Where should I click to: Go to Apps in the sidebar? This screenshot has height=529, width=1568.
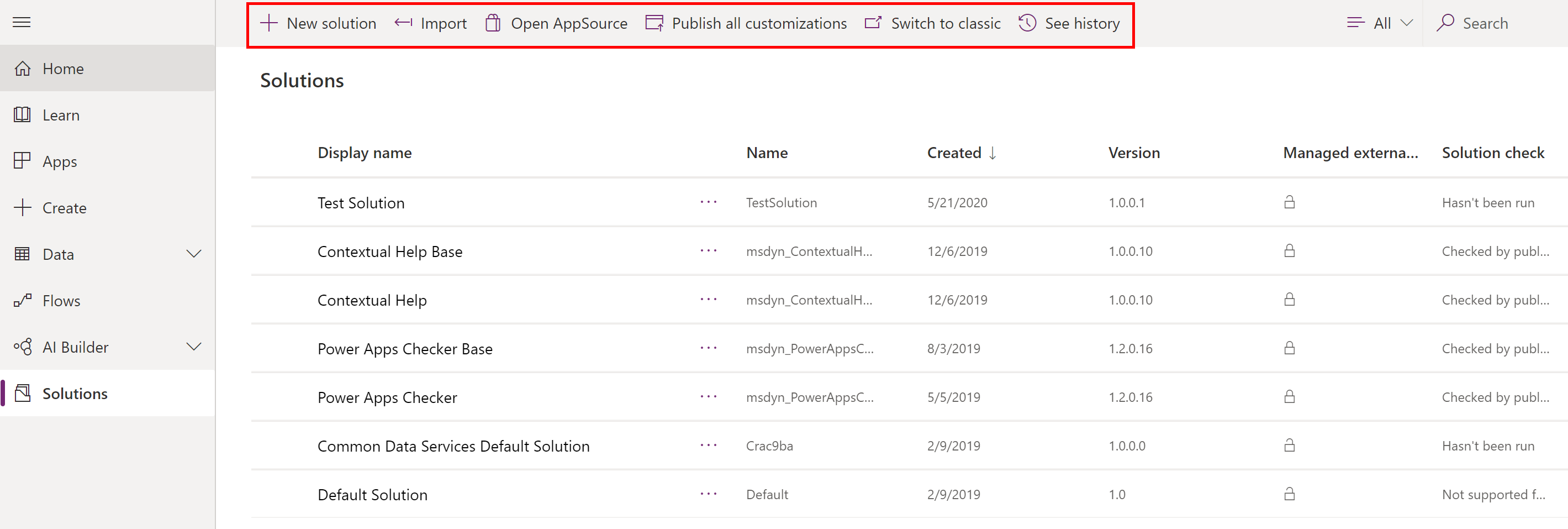coord(60,161)
